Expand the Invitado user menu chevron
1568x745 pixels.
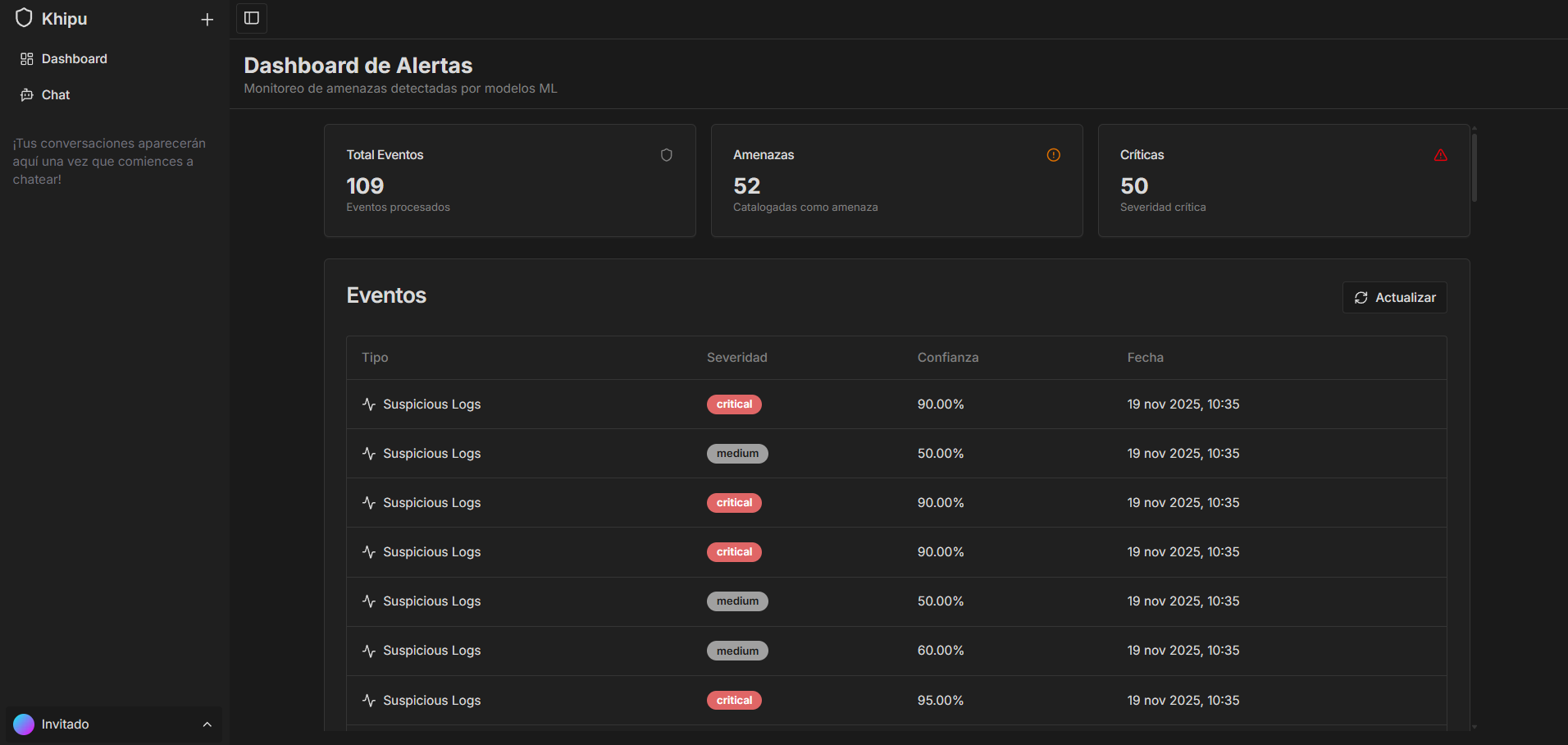[x=207, y=724]
